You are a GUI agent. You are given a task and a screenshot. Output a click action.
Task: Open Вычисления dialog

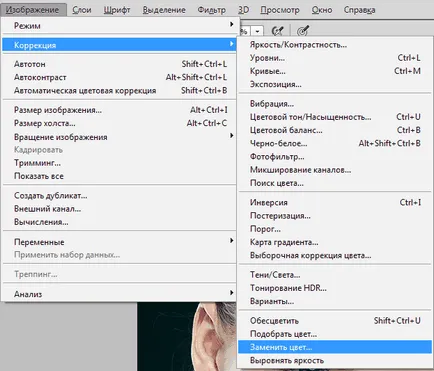click(x=119, y=222)
